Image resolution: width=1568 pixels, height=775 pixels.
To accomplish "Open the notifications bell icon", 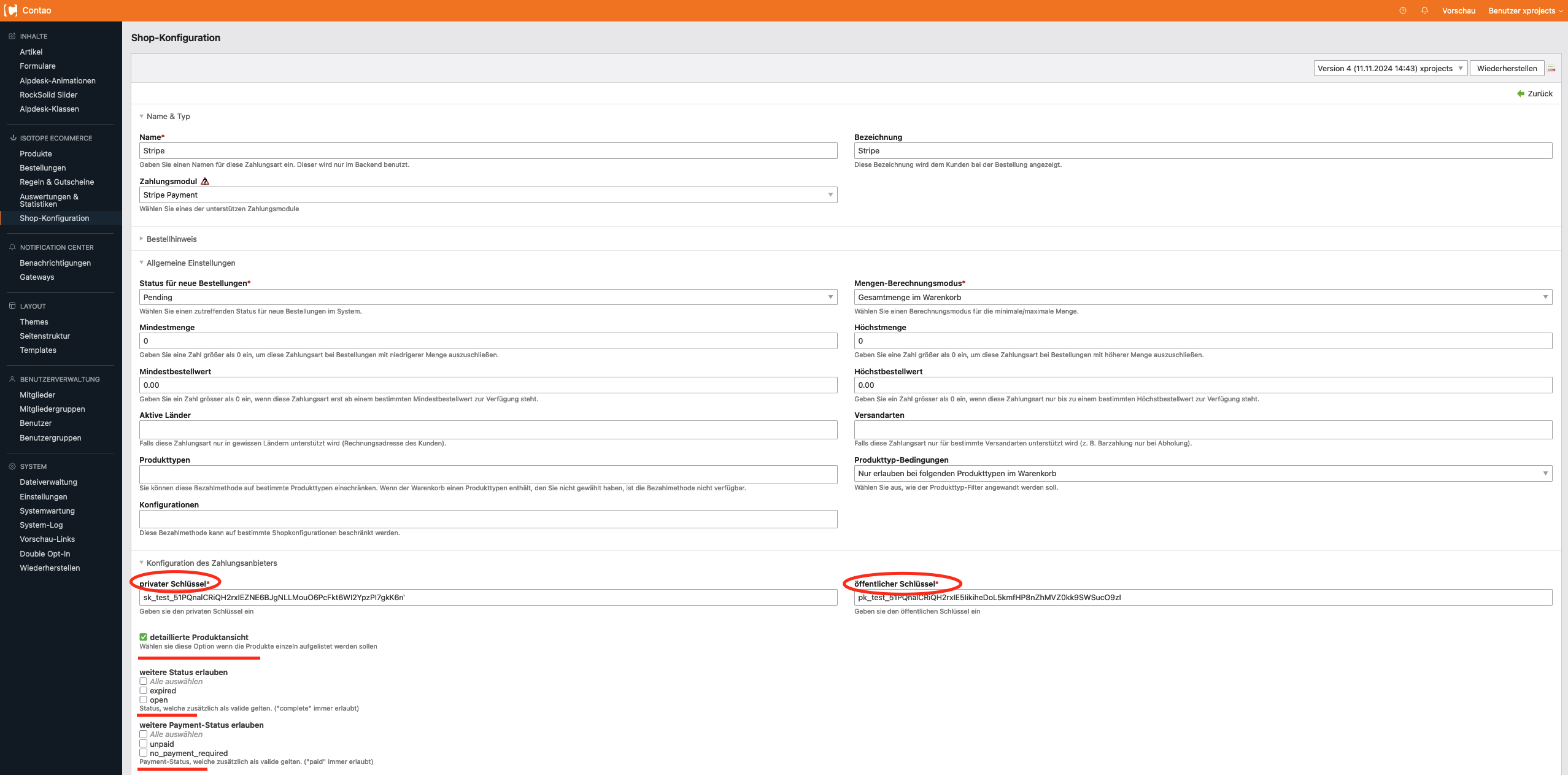I will pyautogui.click(x=1424, y=10).
